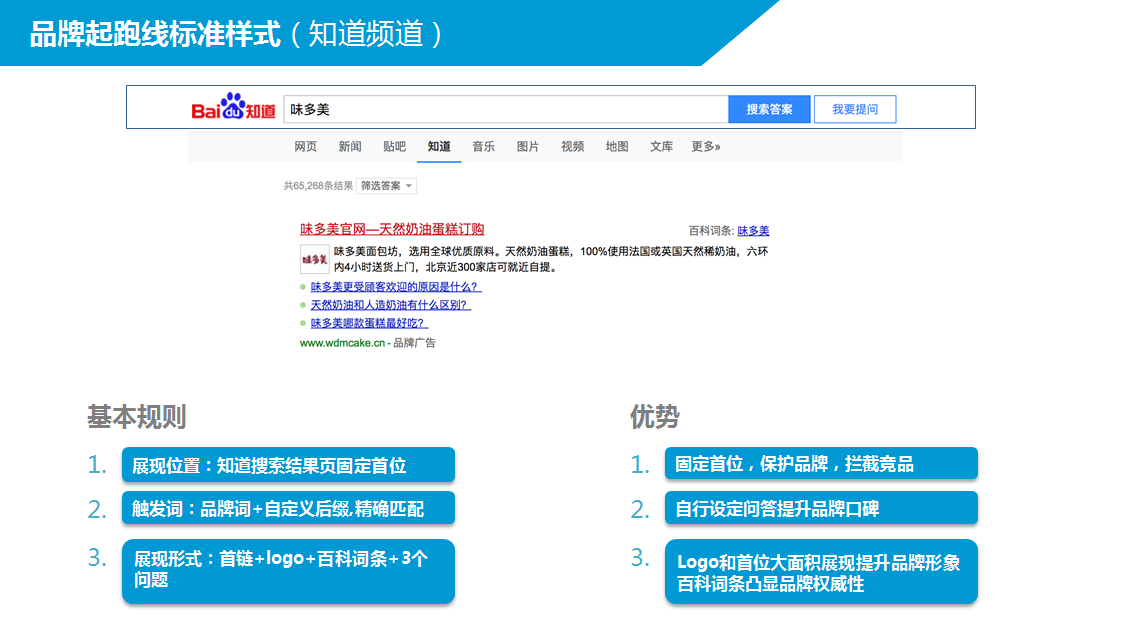The image size is (1133, 641).
Task: Go to the 图片 tab
Action: pos(528,147)
